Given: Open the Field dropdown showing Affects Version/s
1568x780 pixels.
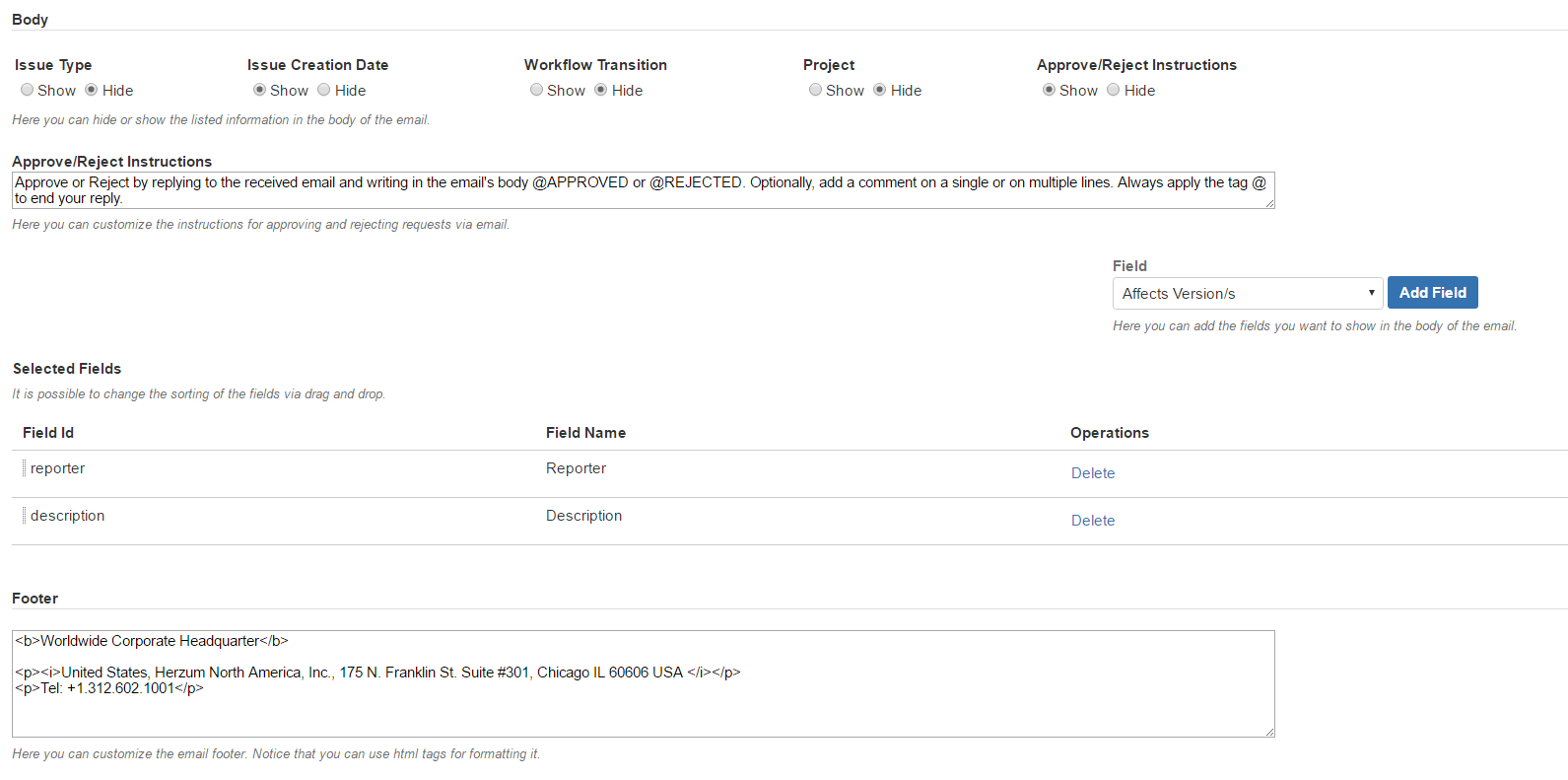Looking at the screenshot, I should (1247, 293).
